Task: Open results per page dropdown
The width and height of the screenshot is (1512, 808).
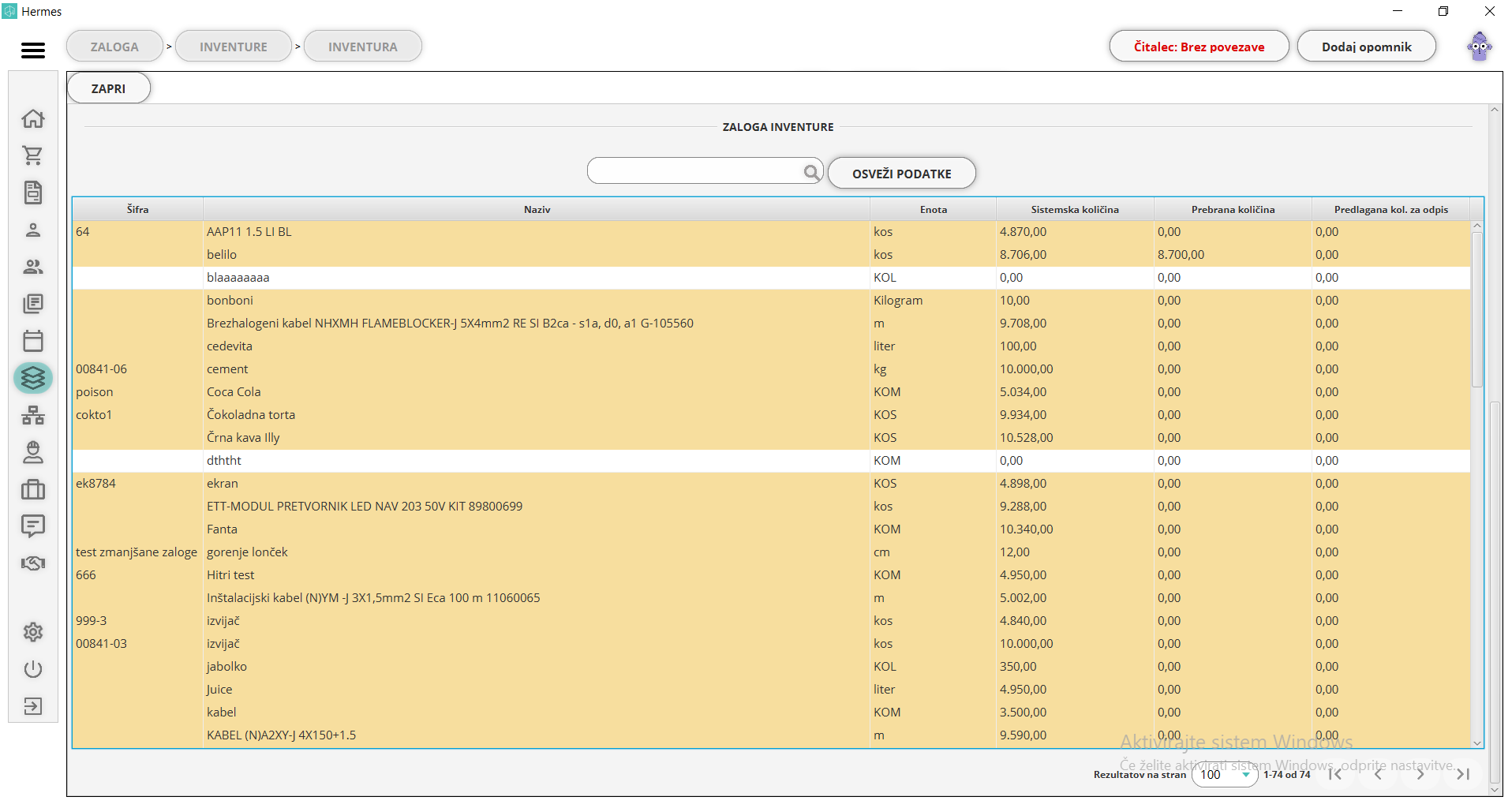Action: (x=1225, y=775)
